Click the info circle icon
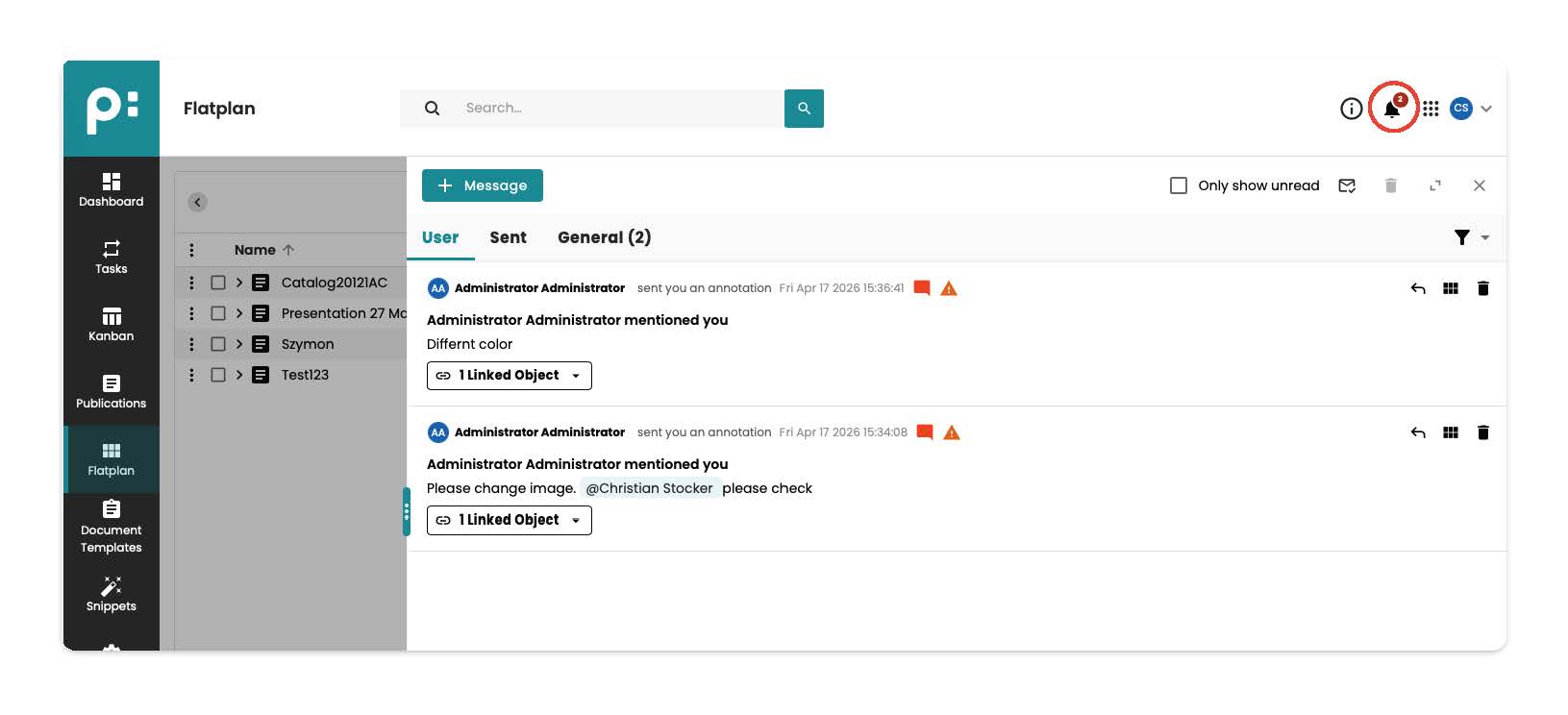 pyautogui.click(x=1351, y=109)
